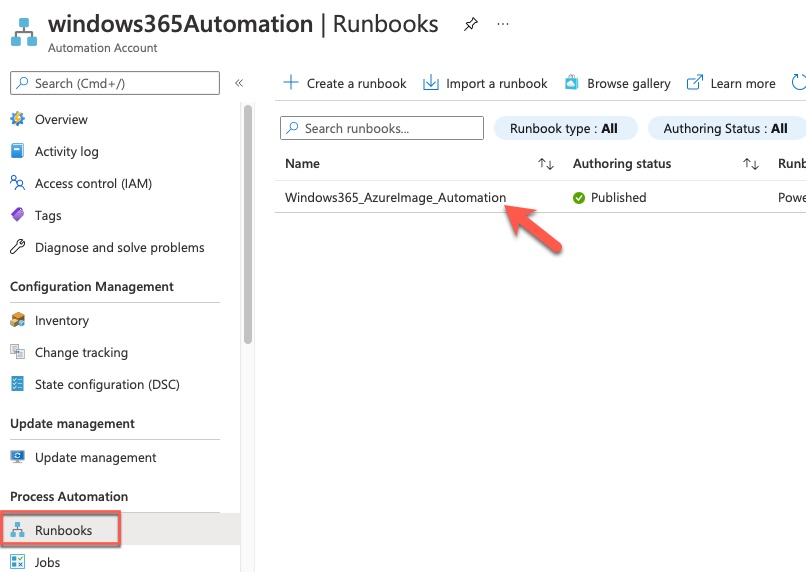The width and height of the screenshot is (806, 572).
Task: Click the Refresh icon in the toolbar
Action: [x=799, y=83]
